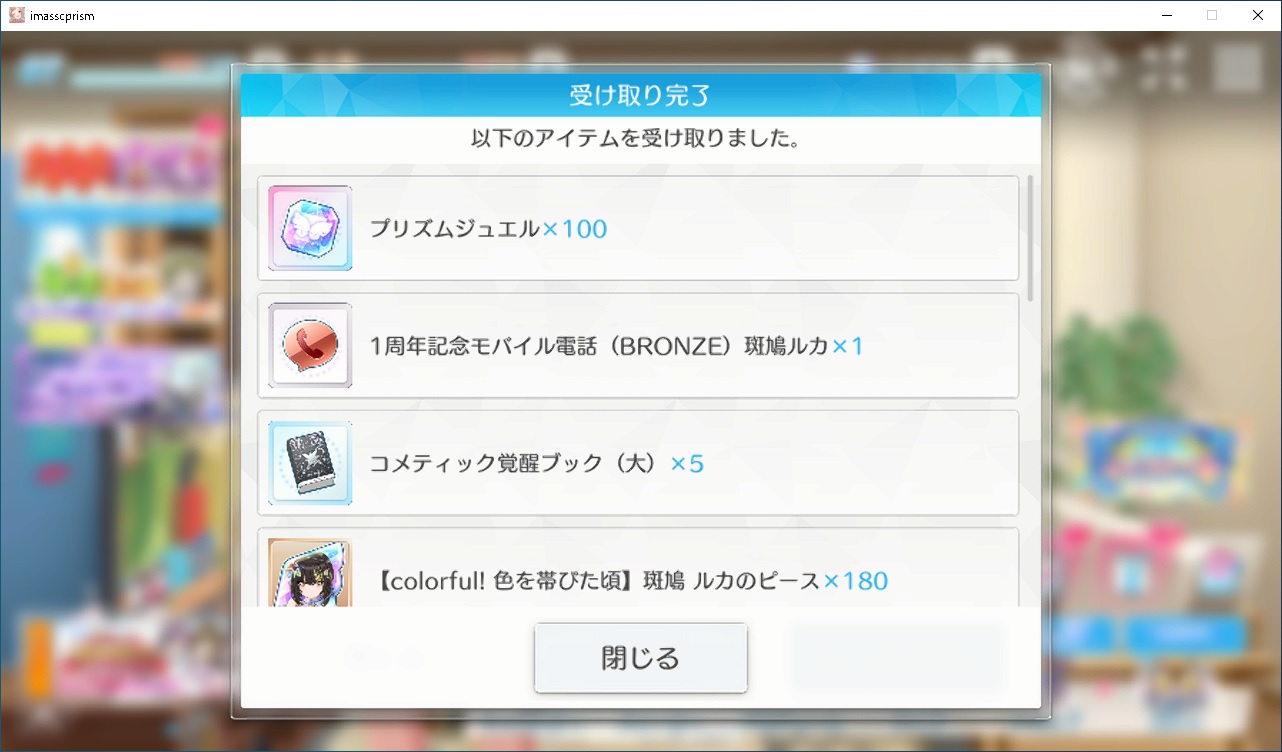Close the imasscprism game window

pyautogui.click(x=1258, y=15)
